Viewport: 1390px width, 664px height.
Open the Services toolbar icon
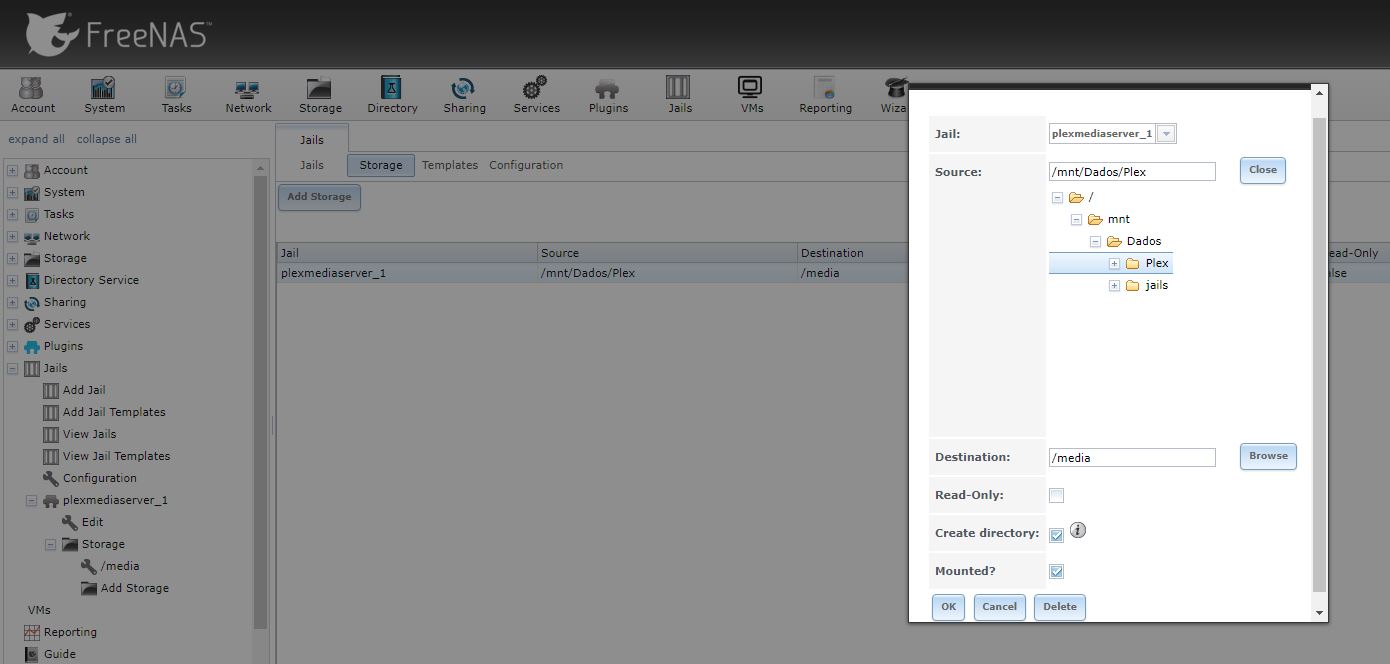[x=536, y=95]
